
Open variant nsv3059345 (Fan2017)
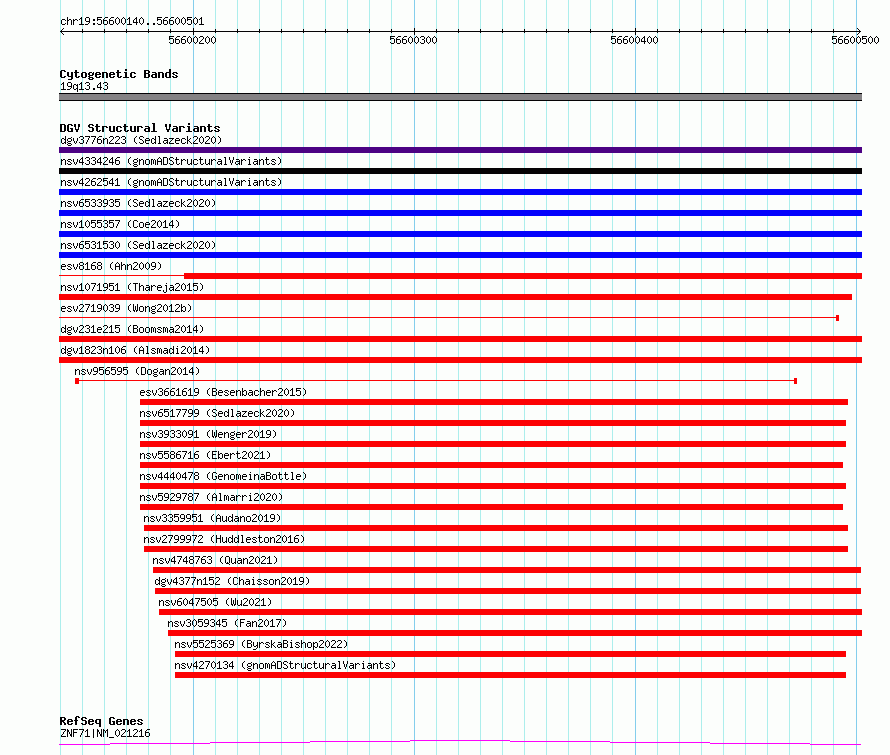[x=227, y=623]
